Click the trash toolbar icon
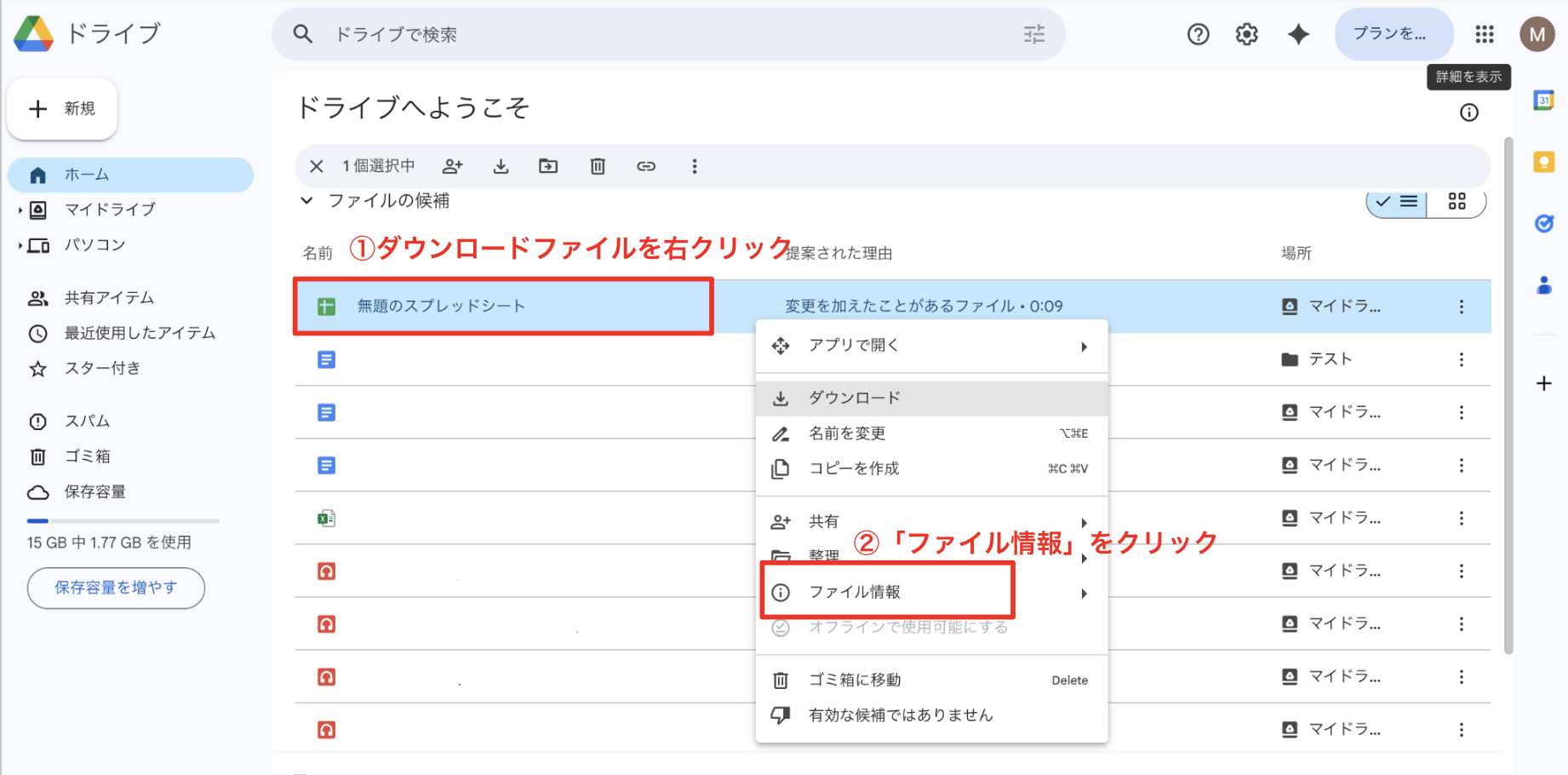Image resolution: width=1568 pixels, height=775 pixels. pyautogui.click(x=598, y=166)
